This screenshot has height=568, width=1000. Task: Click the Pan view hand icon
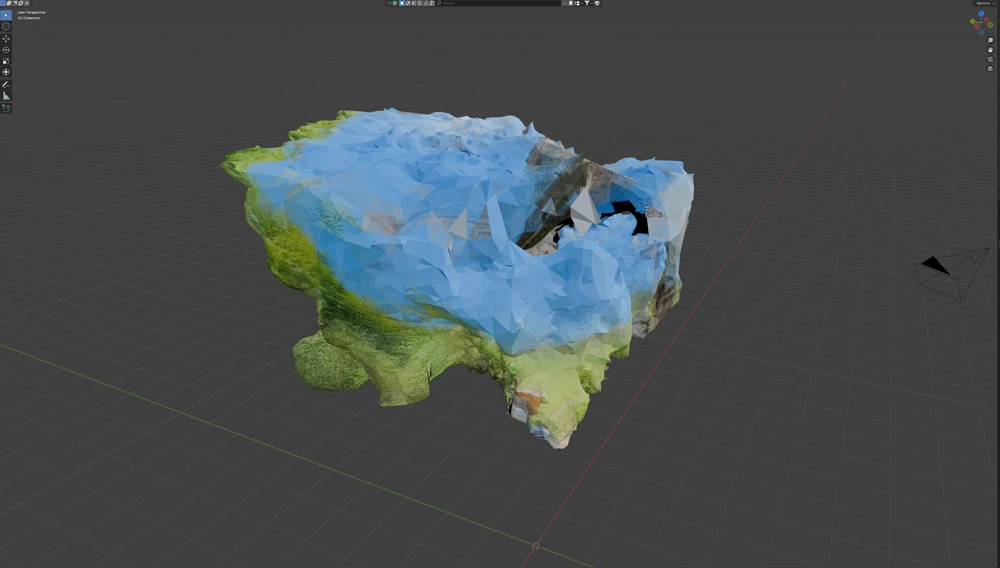990,50
